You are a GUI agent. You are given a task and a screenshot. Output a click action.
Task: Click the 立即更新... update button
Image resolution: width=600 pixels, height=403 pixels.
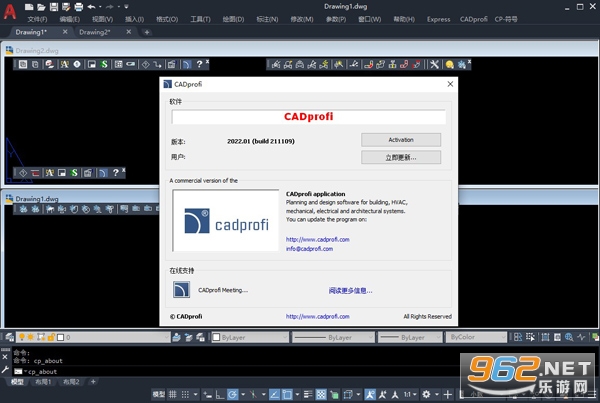[x=401, y=157]
